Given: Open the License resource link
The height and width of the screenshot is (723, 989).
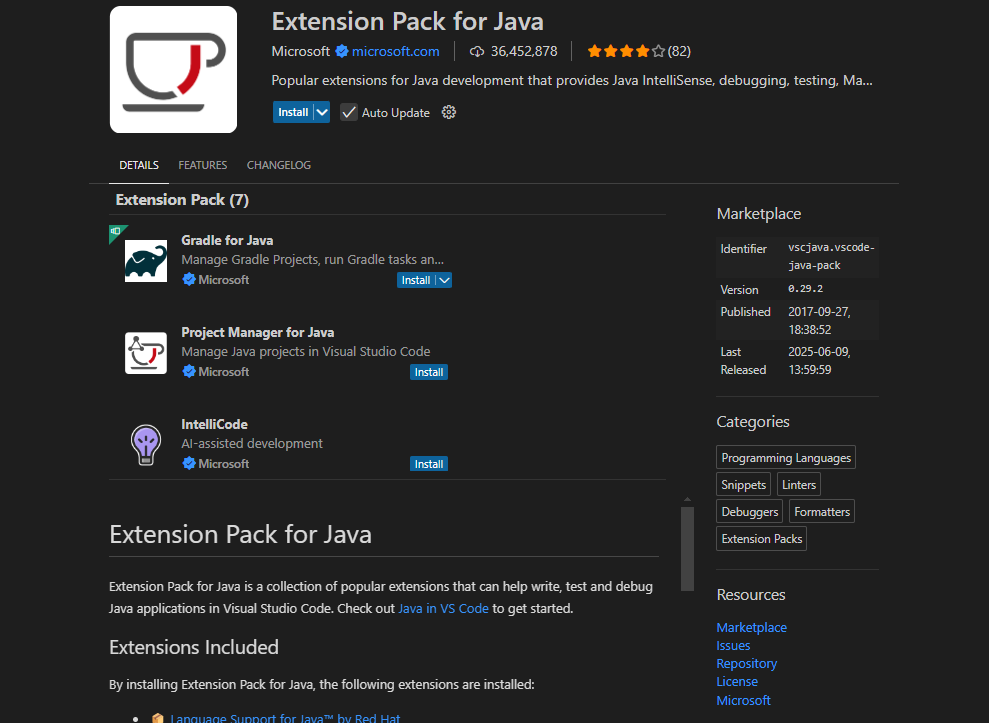Looking at the screenshot, I should click(x=737, y=681).
